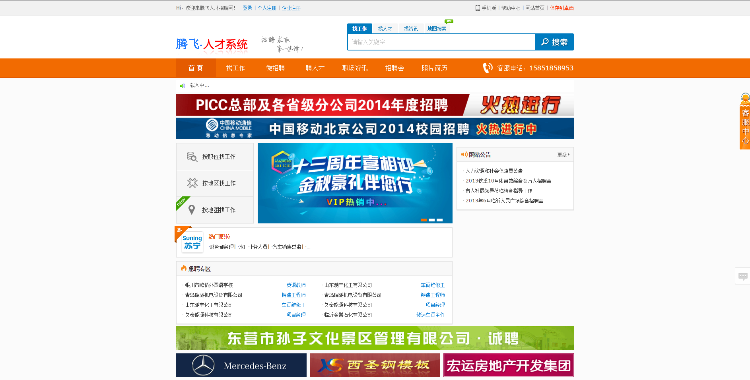Click the telephone icon in orange navbar

[487, 68]
